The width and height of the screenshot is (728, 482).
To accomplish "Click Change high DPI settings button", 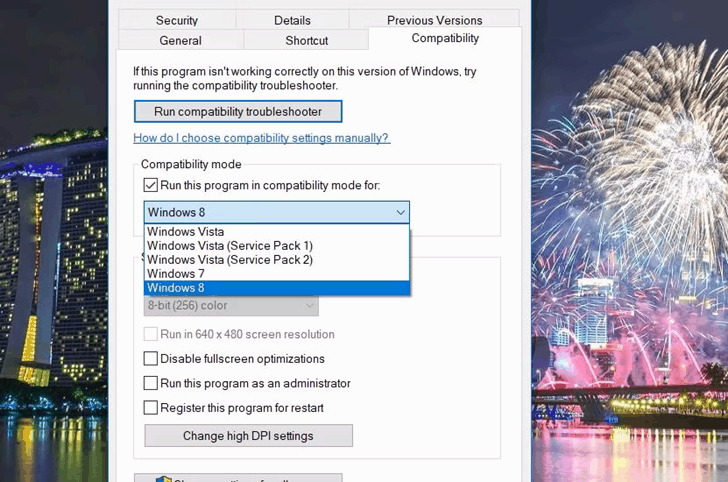I will 248,436.
